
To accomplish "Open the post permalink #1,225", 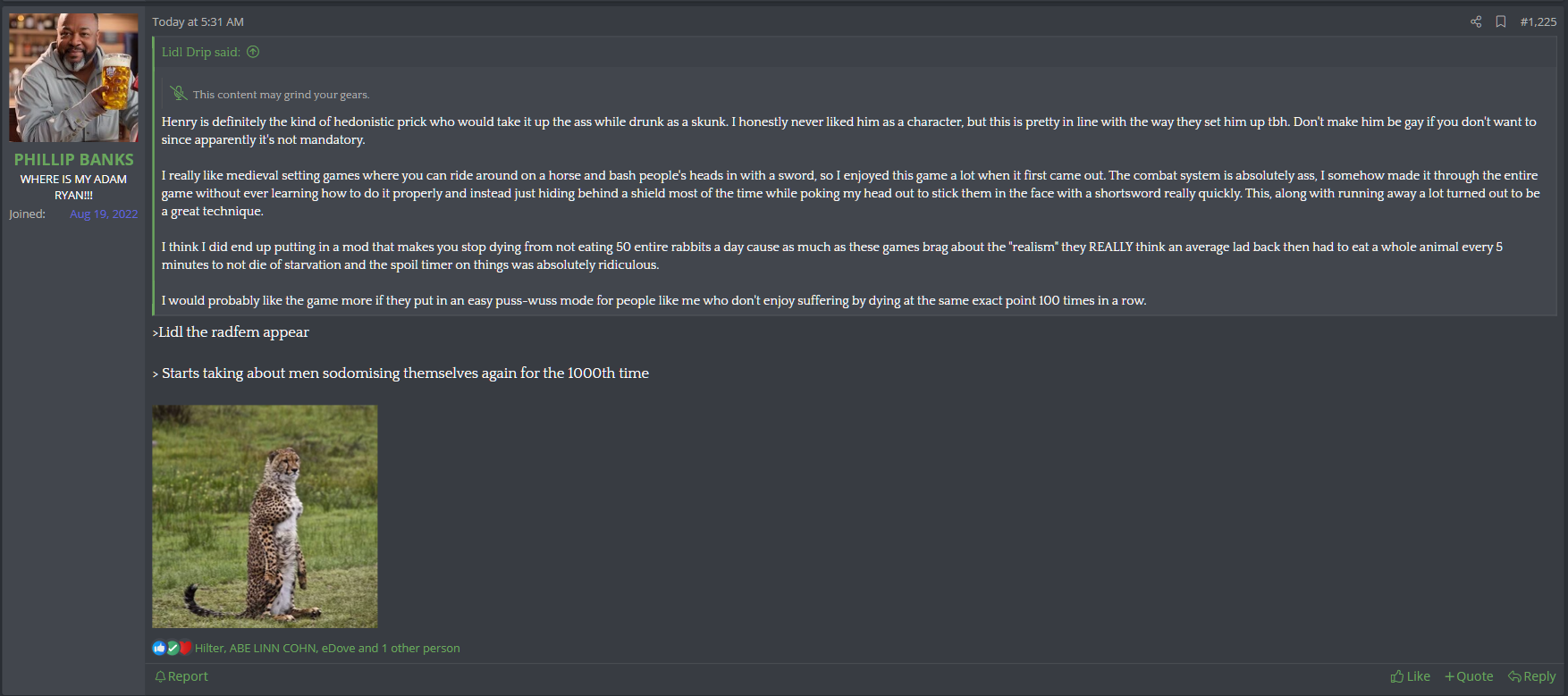I will point(1538,21).
